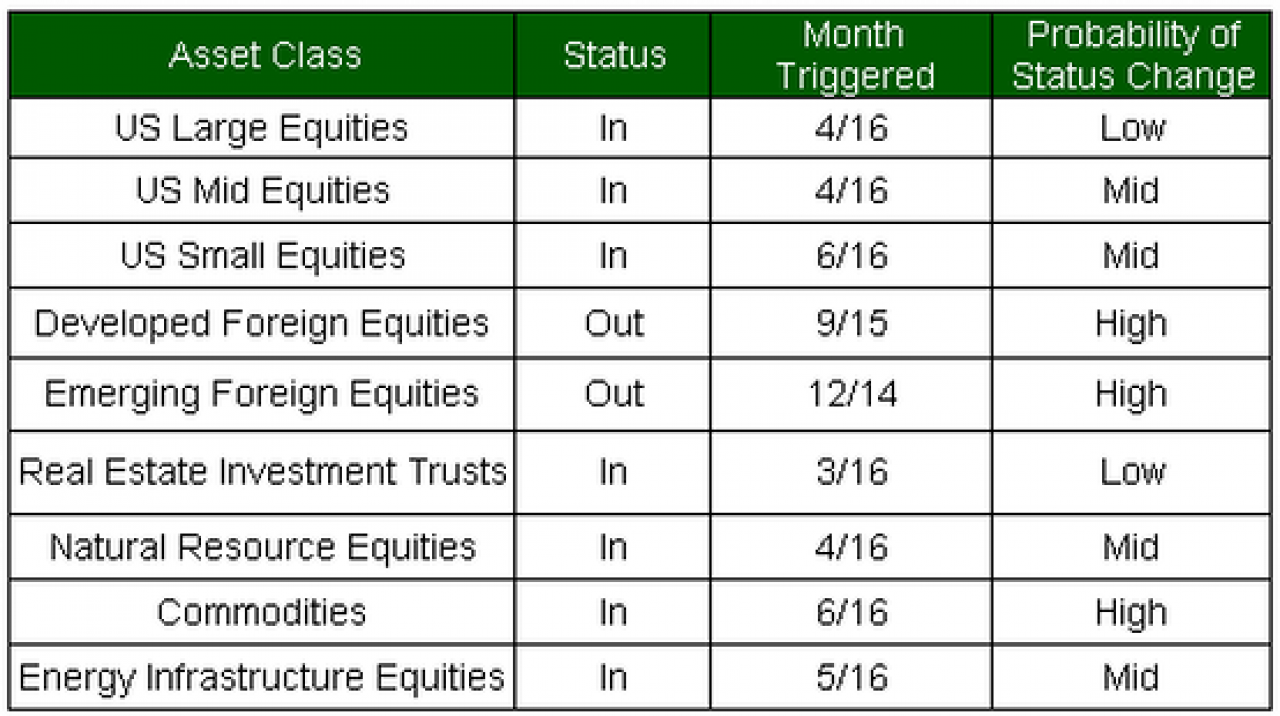
Task: Click the Probability of Status Change header
Action: tap(1132, 55)
